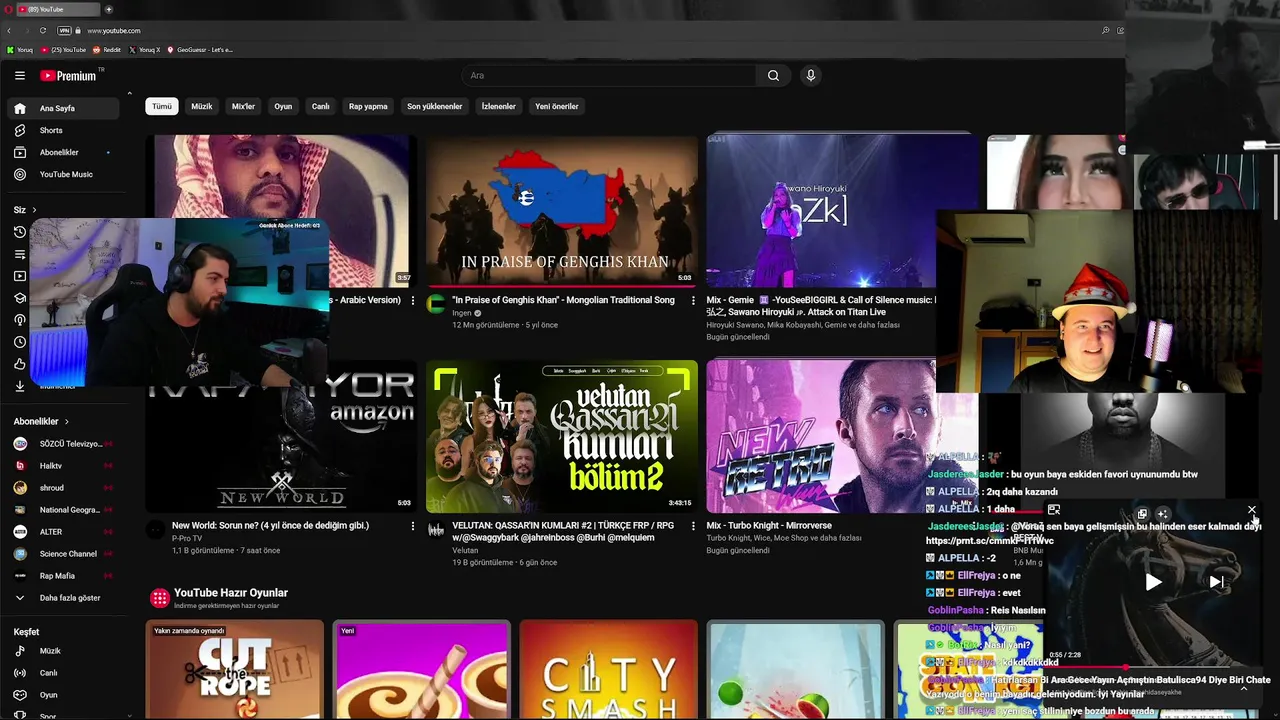Select the Yeni öneriler chip

click(556, 106)
